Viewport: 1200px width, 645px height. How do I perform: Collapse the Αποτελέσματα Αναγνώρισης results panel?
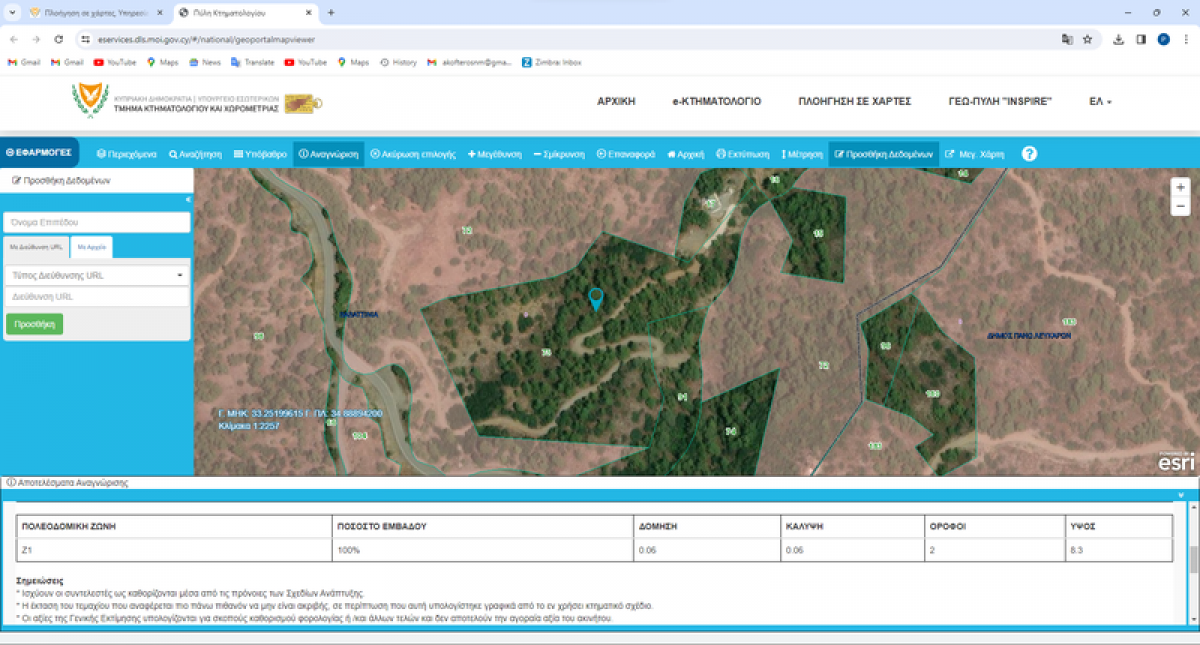tap(1182, 494)
